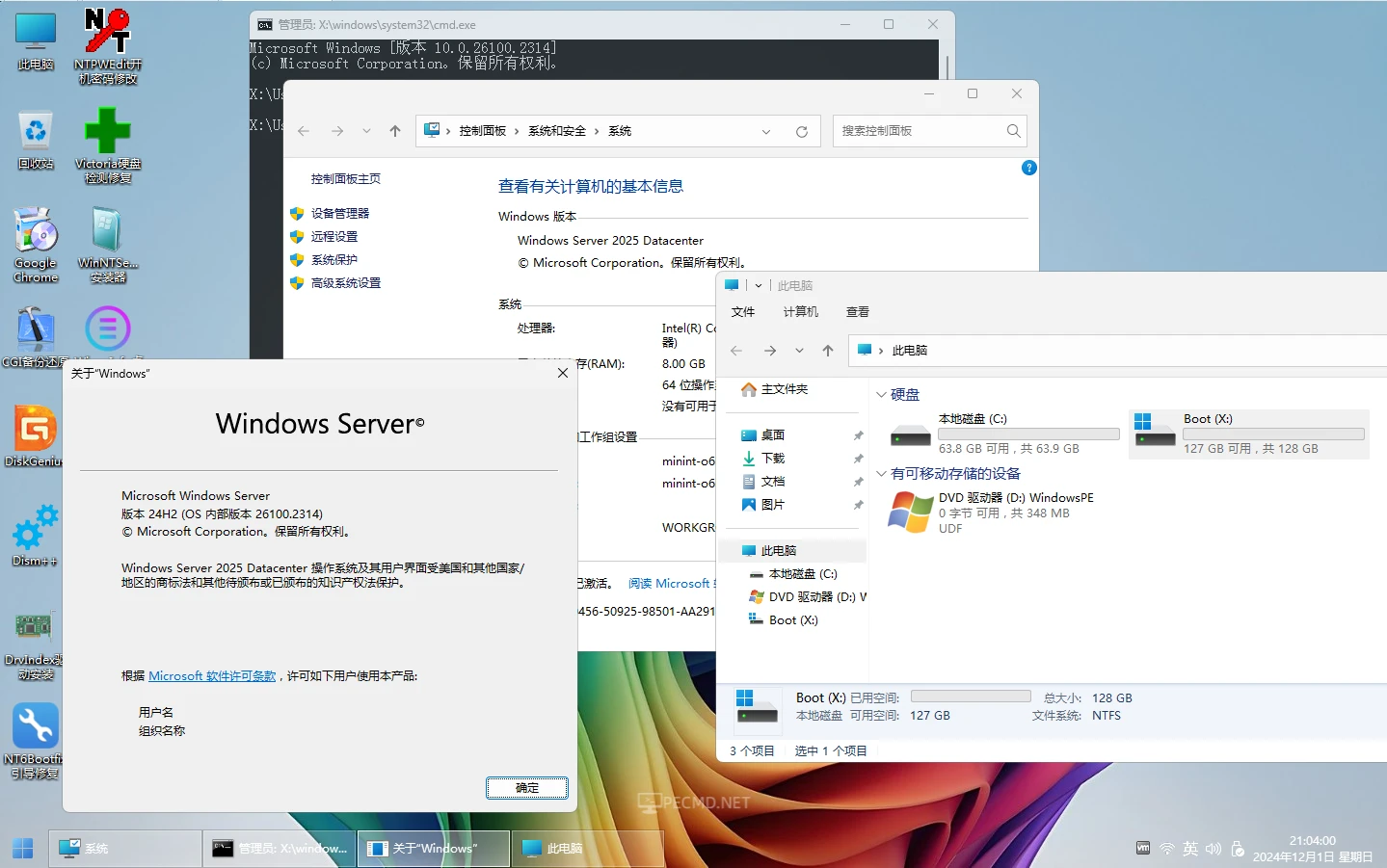
Task: Open Microsoft 软件许可条款 link
Action: pos(212,676)
